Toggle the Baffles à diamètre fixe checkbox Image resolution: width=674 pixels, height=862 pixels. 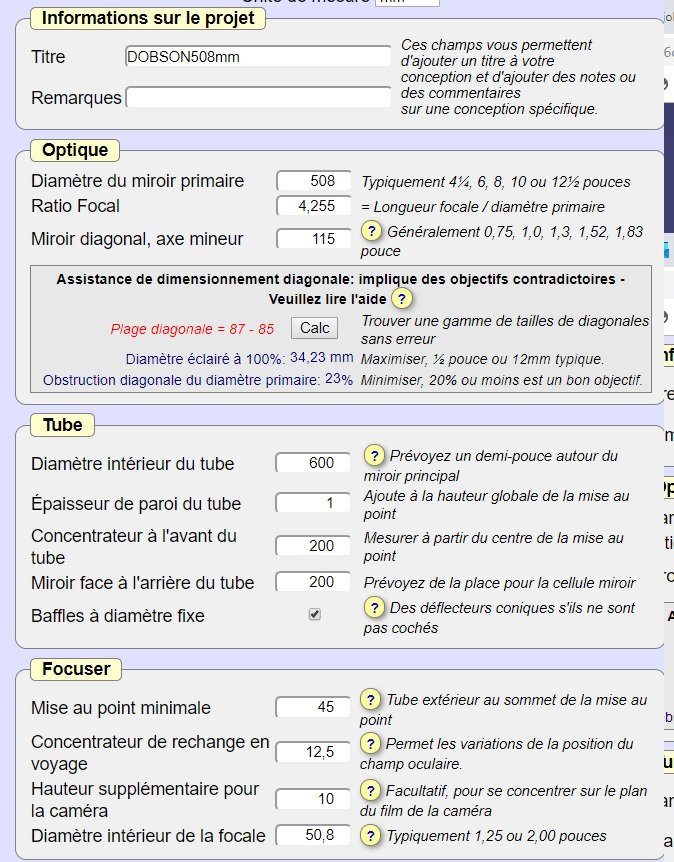314,614
